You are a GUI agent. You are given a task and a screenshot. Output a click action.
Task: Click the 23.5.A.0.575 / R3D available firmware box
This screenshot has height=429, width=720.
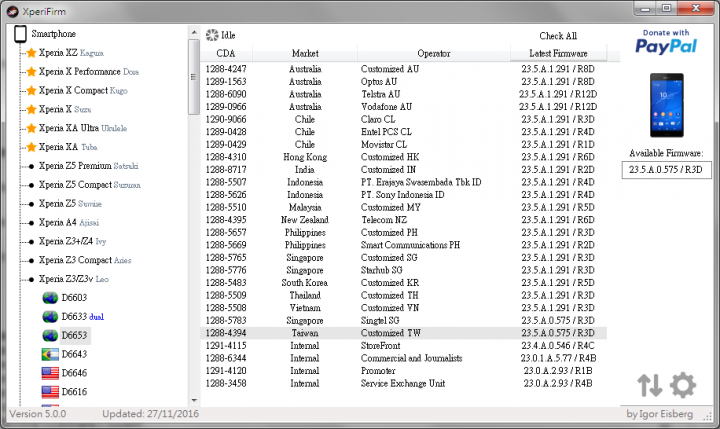point(666,169)
